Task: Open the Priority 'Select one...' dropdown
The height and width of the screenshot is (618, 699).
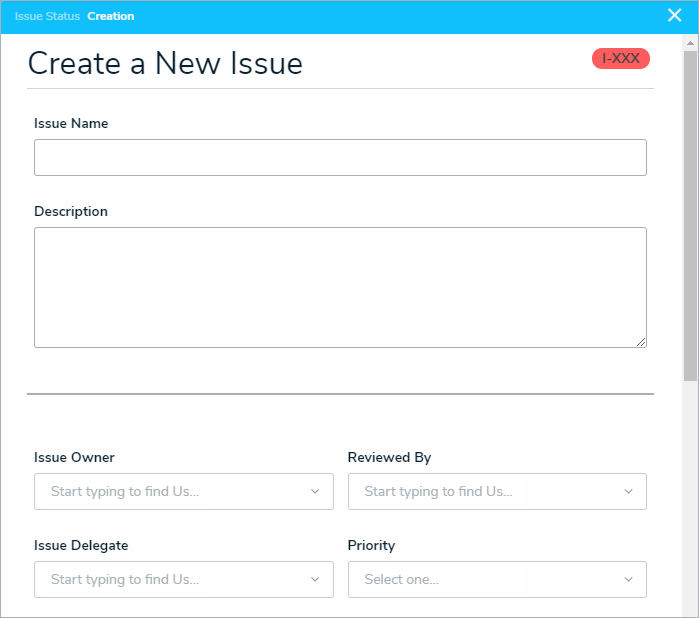Action: [497, 580]
